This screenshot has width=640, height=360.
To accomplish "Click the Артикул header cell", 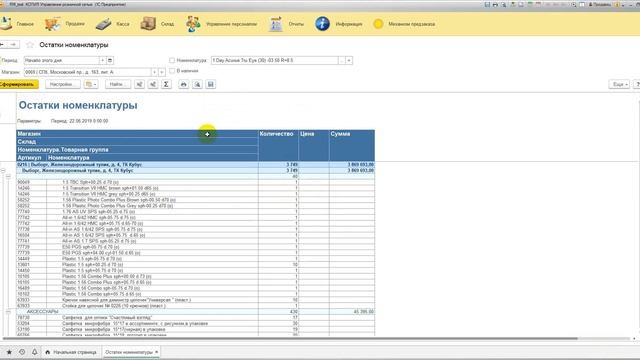I will point(31,158).
